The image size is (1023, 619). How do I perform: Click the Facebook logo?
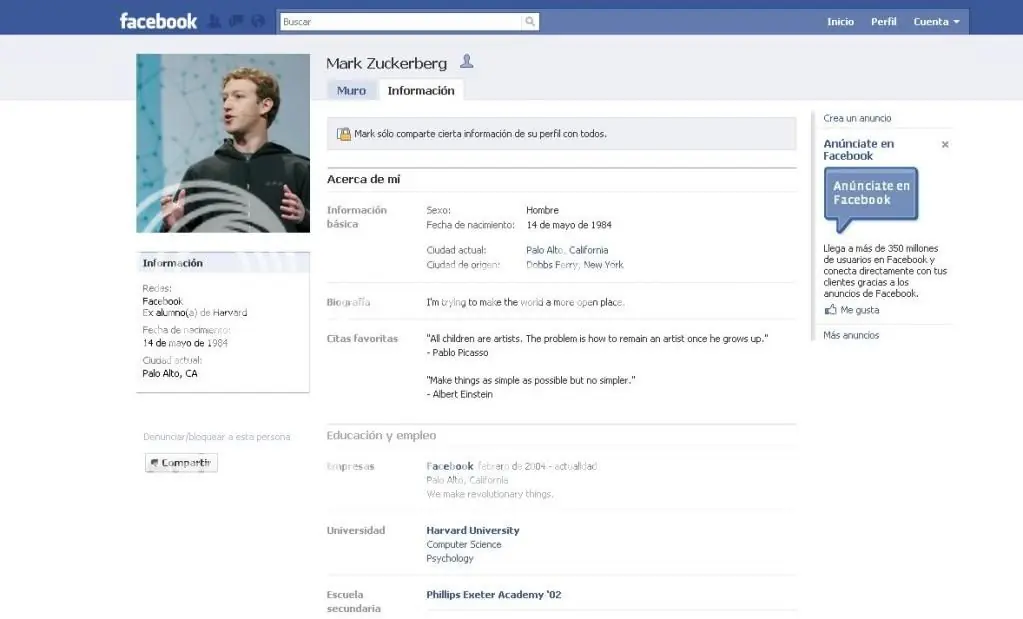point(158,22)
